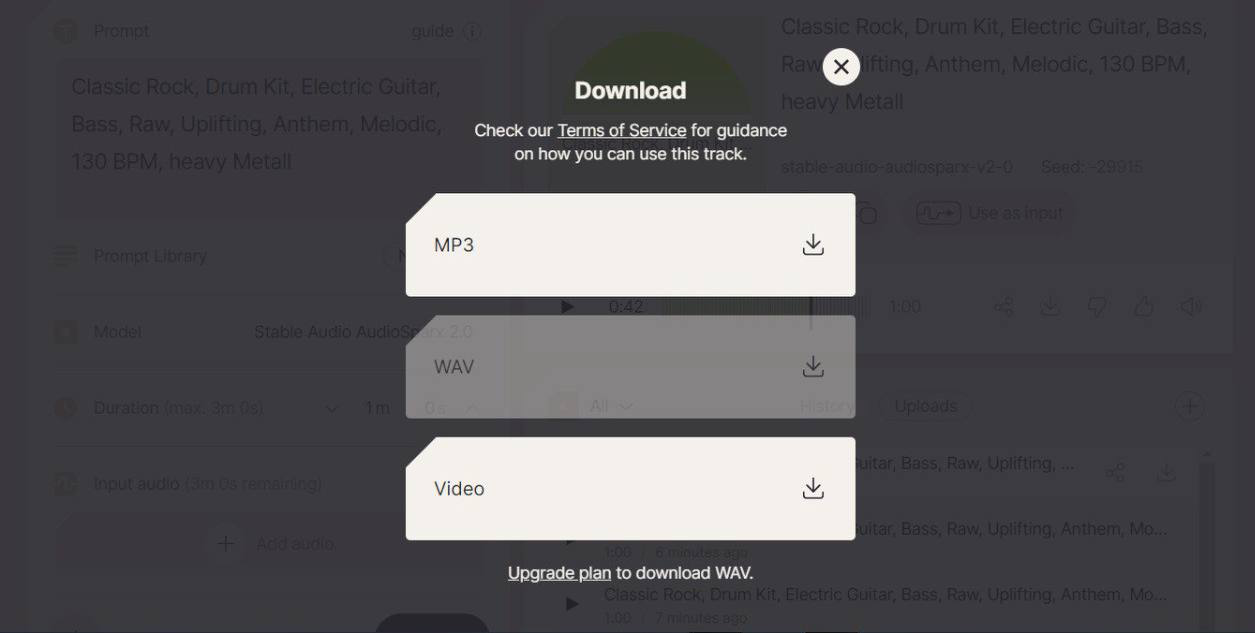1255x633 pixels.
Task: Open the Terms of Service link
Action: coord(622,130)
